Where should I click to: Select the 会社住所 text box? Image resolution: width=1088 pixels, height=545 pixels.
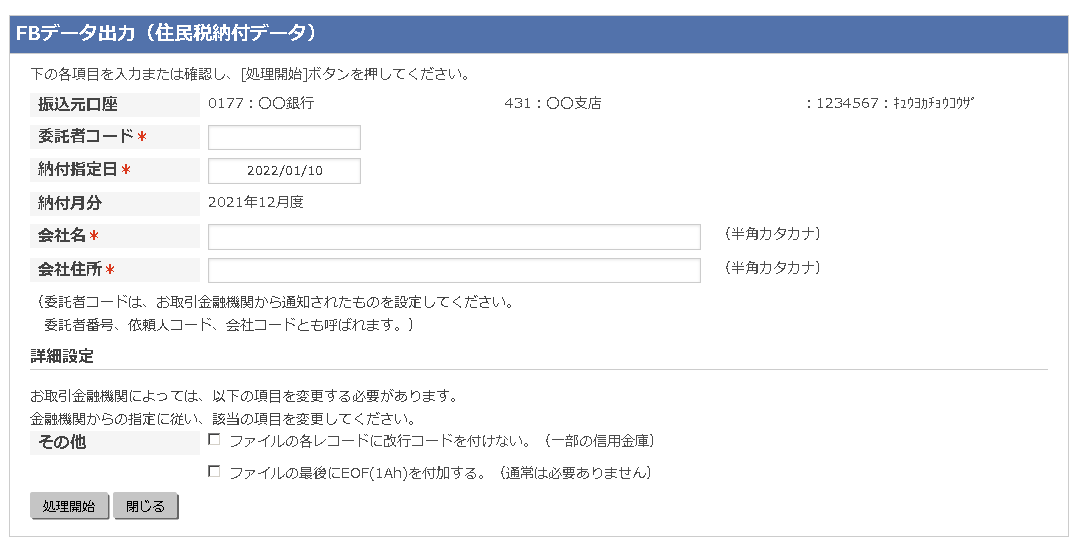point(454,271)
